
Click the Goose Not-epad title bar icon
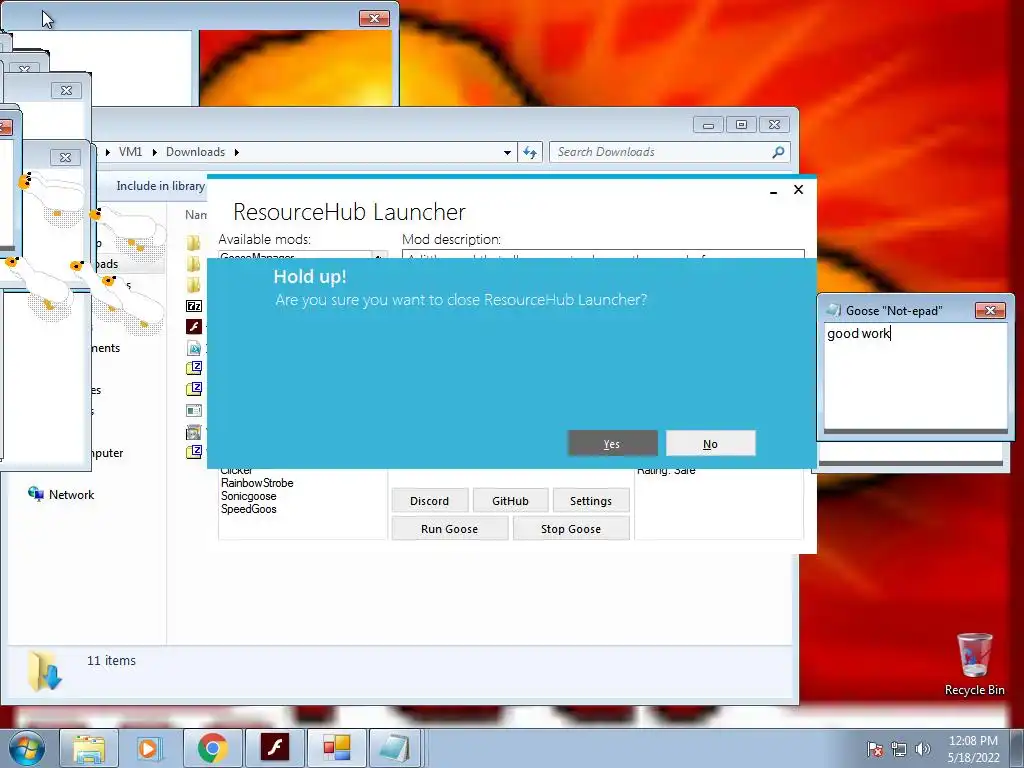834,310
